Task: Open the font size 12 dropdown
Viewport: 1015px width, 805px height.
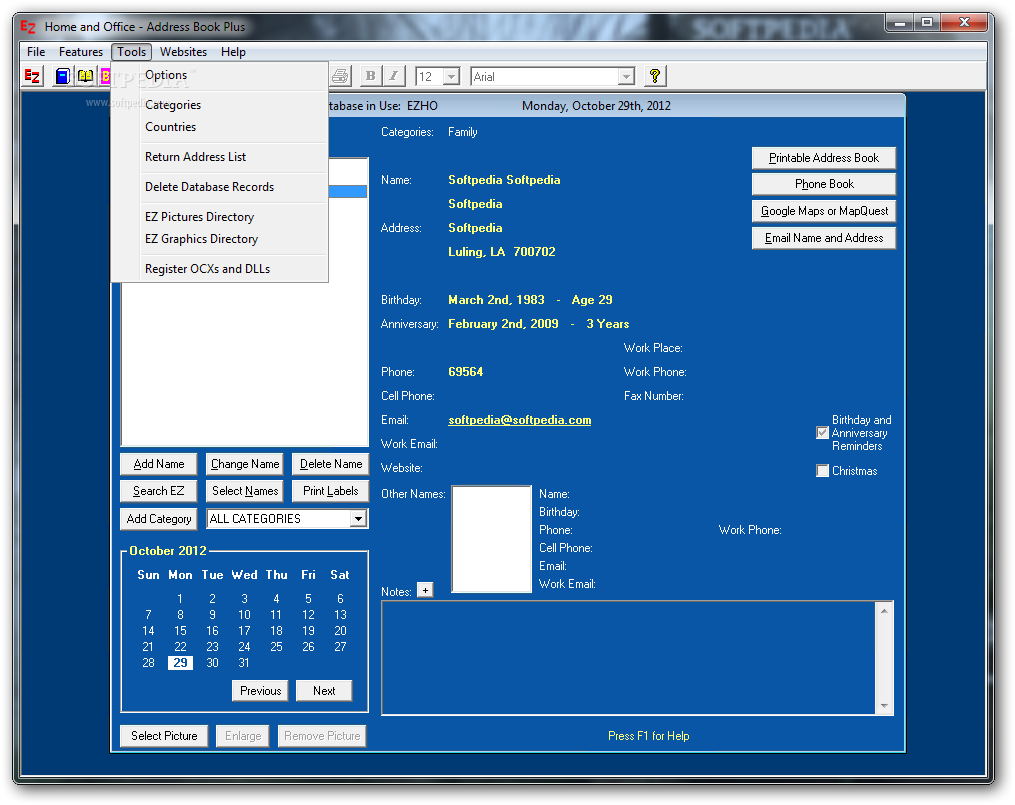Action: pyautogui.click(x=452, y=77)
